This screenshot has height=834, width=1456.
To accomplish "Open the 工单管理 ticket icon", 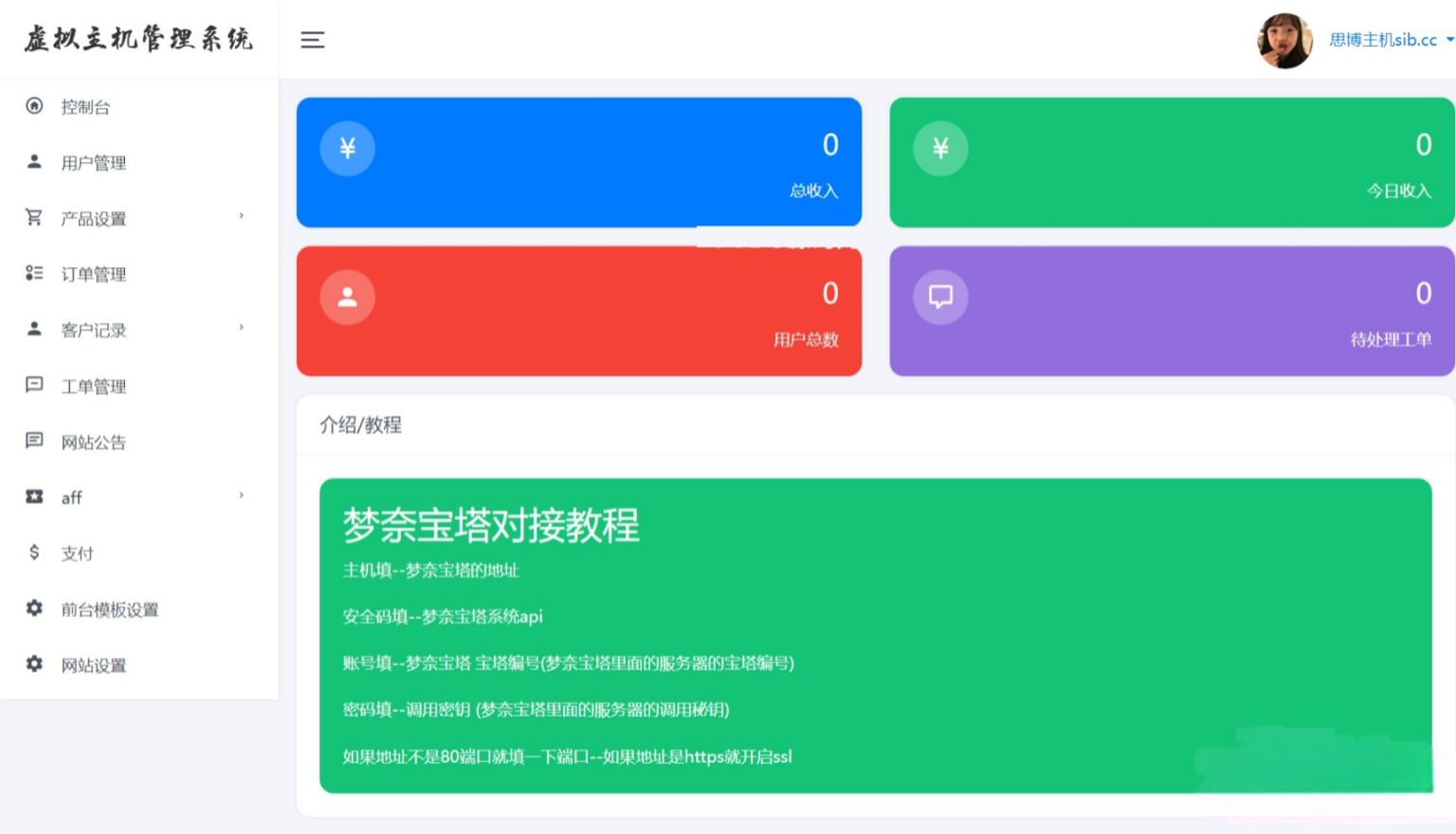I will pos(34,386).
